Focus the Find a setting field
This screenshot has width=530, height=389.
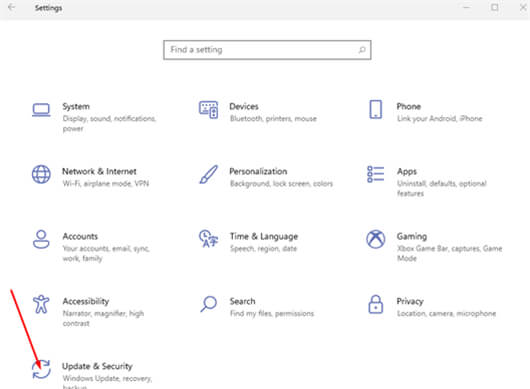(267, 50)
